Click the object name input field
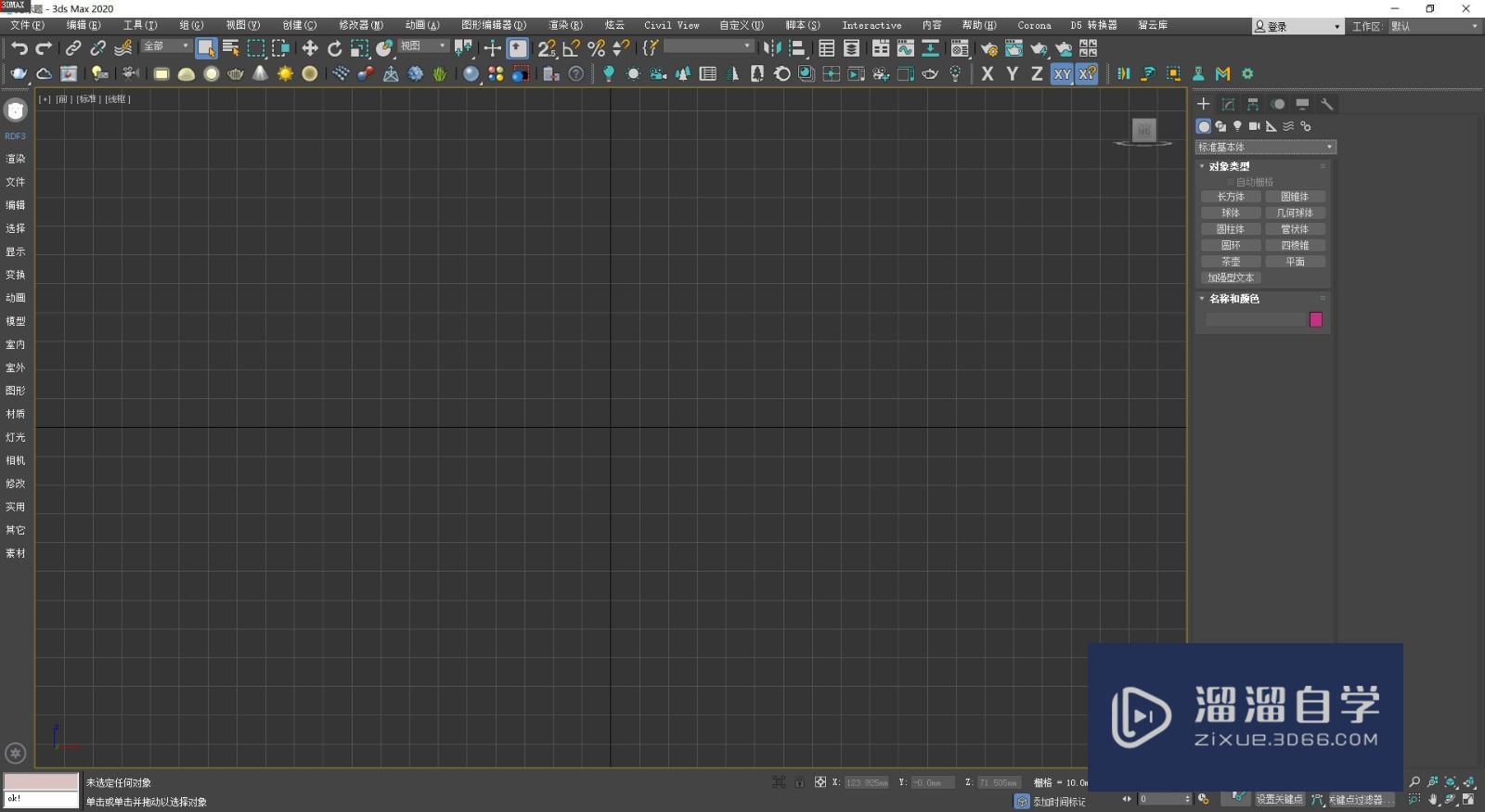This screenshot has height=812, width=1485. pos(1255,319)
